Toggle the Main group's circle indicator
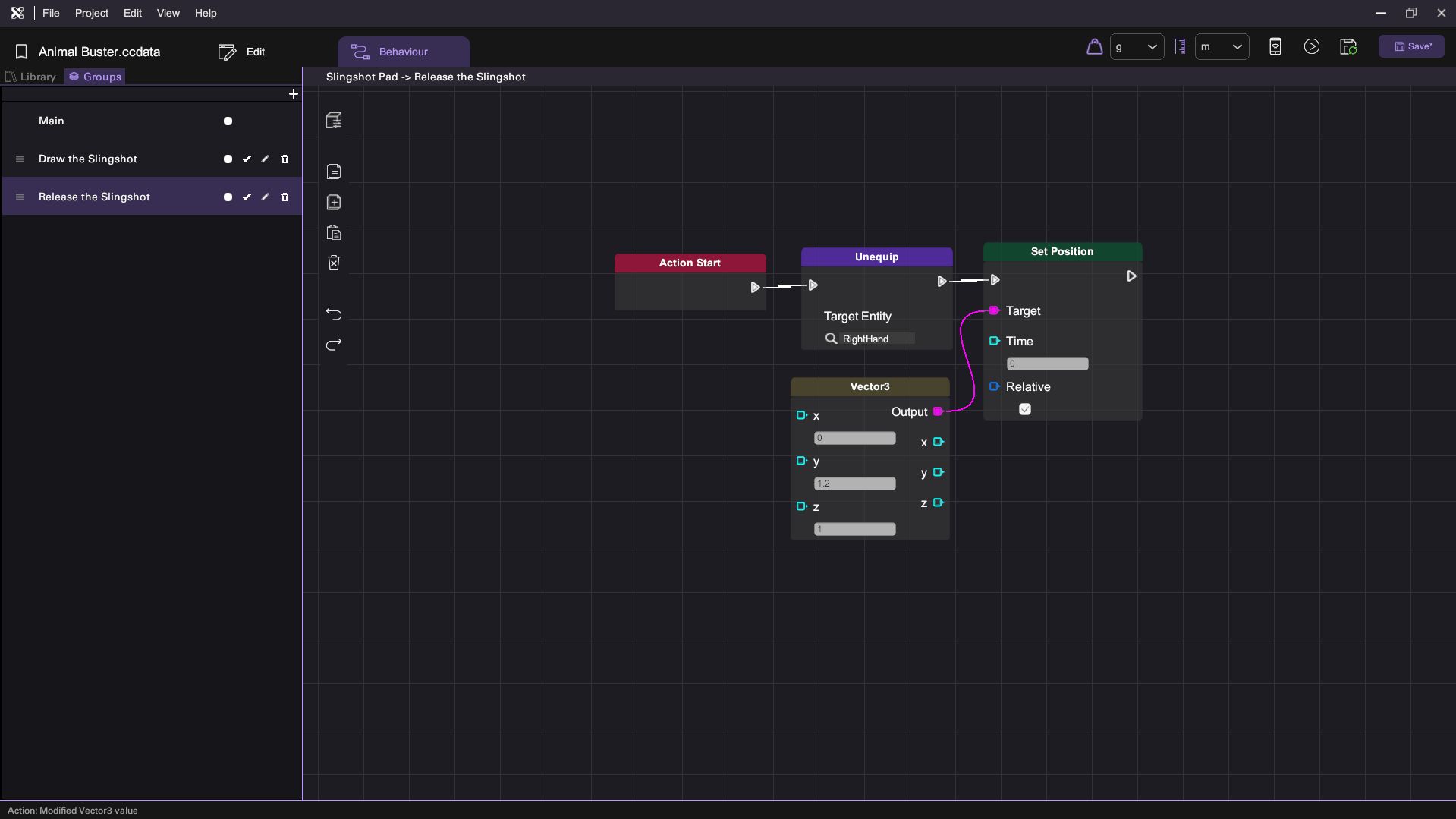This screenshot has height=819, width=1456. point(228,121)
